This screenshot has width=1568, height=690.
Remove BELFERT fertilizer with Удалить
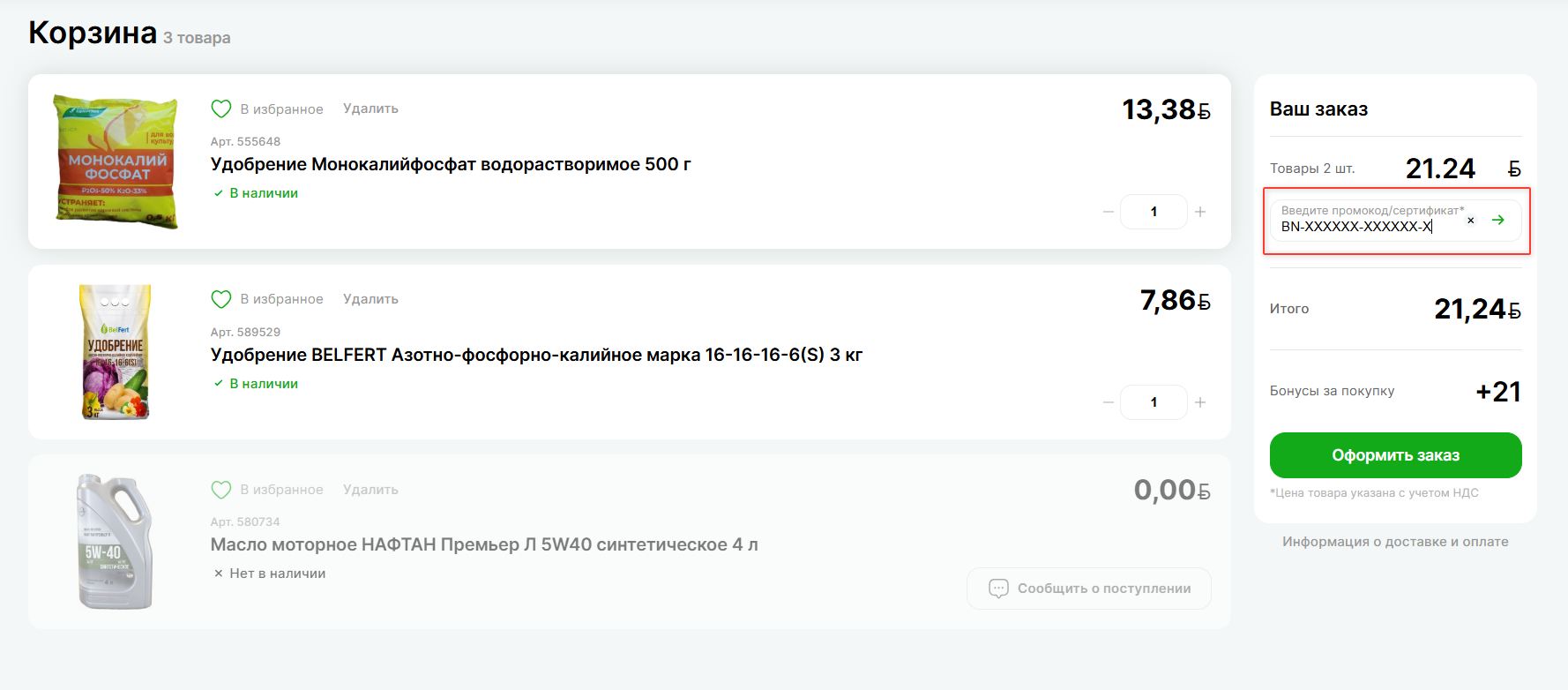370,299
